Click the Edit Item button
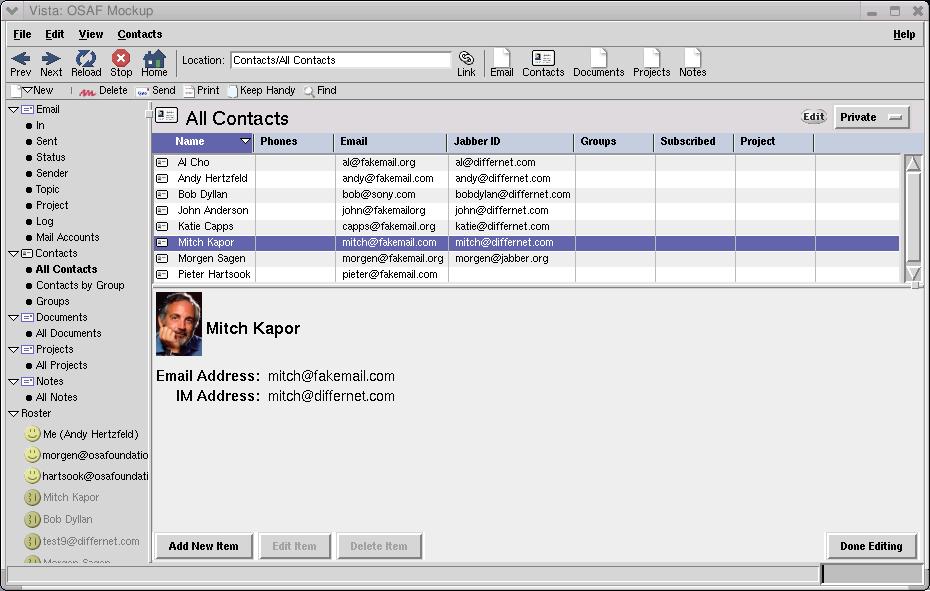Screen dimensions: 930x591 click(x=294, y=546)
